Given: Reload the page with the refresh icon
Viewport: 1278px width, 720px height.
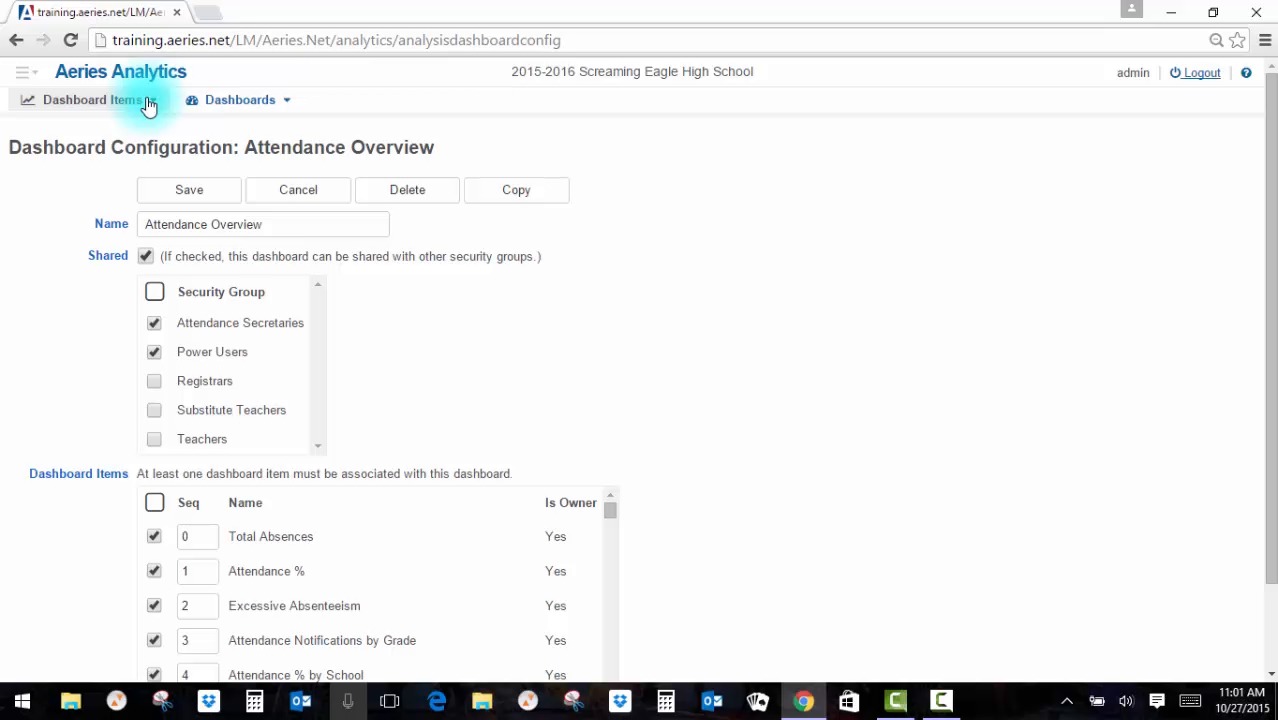Looking at the screenshot, I should point(70,40).
